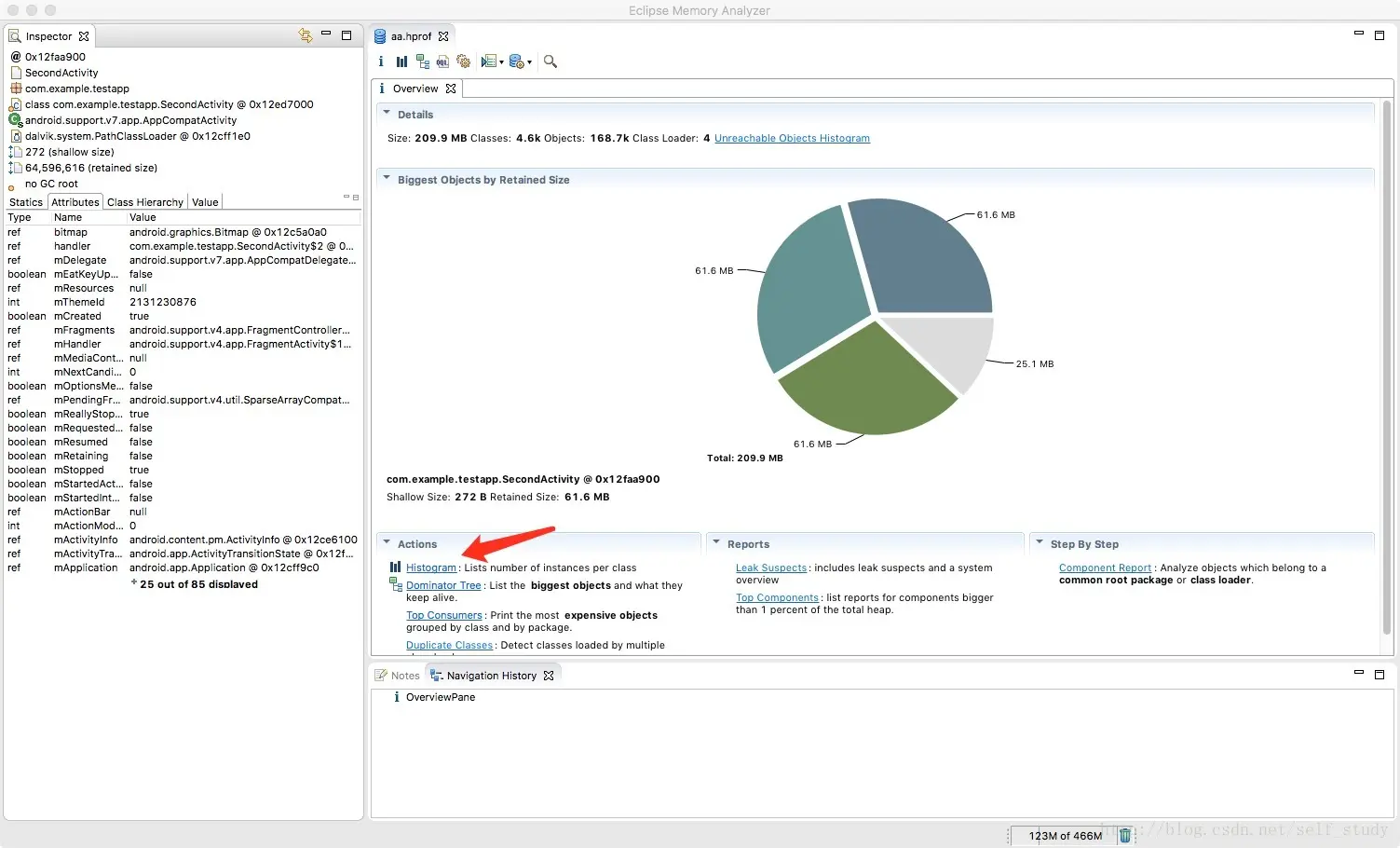The width and height of the screenshot is (1400, 848).
Task: Open Unreachable Objects Histogram link
Action: [x=792, y=138]
